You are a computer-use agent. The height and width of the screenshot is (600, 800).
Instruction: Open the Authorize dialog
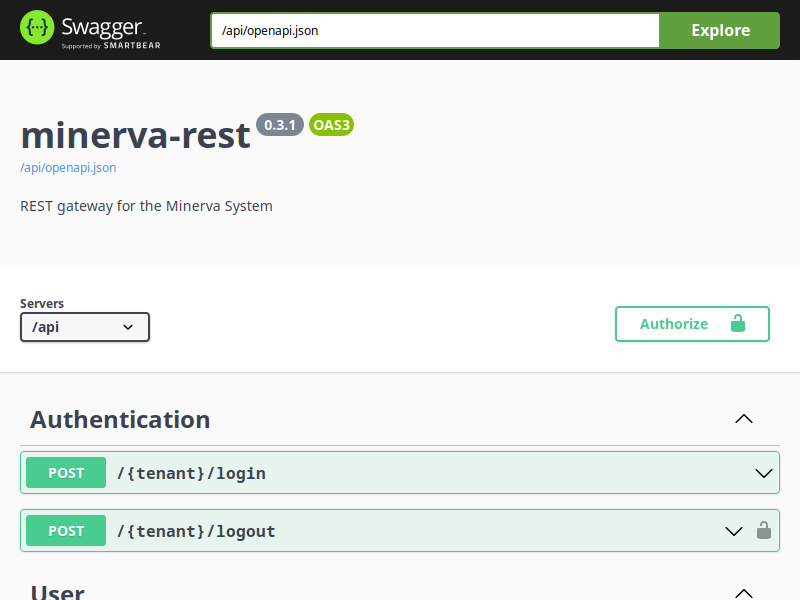point(692,324)
